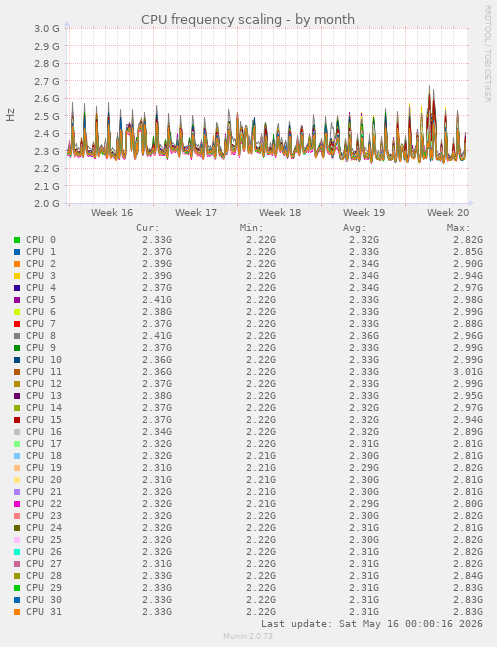Click the 'CPU 16' legend label
Viewport: 497px width, 647px height.
44,432
